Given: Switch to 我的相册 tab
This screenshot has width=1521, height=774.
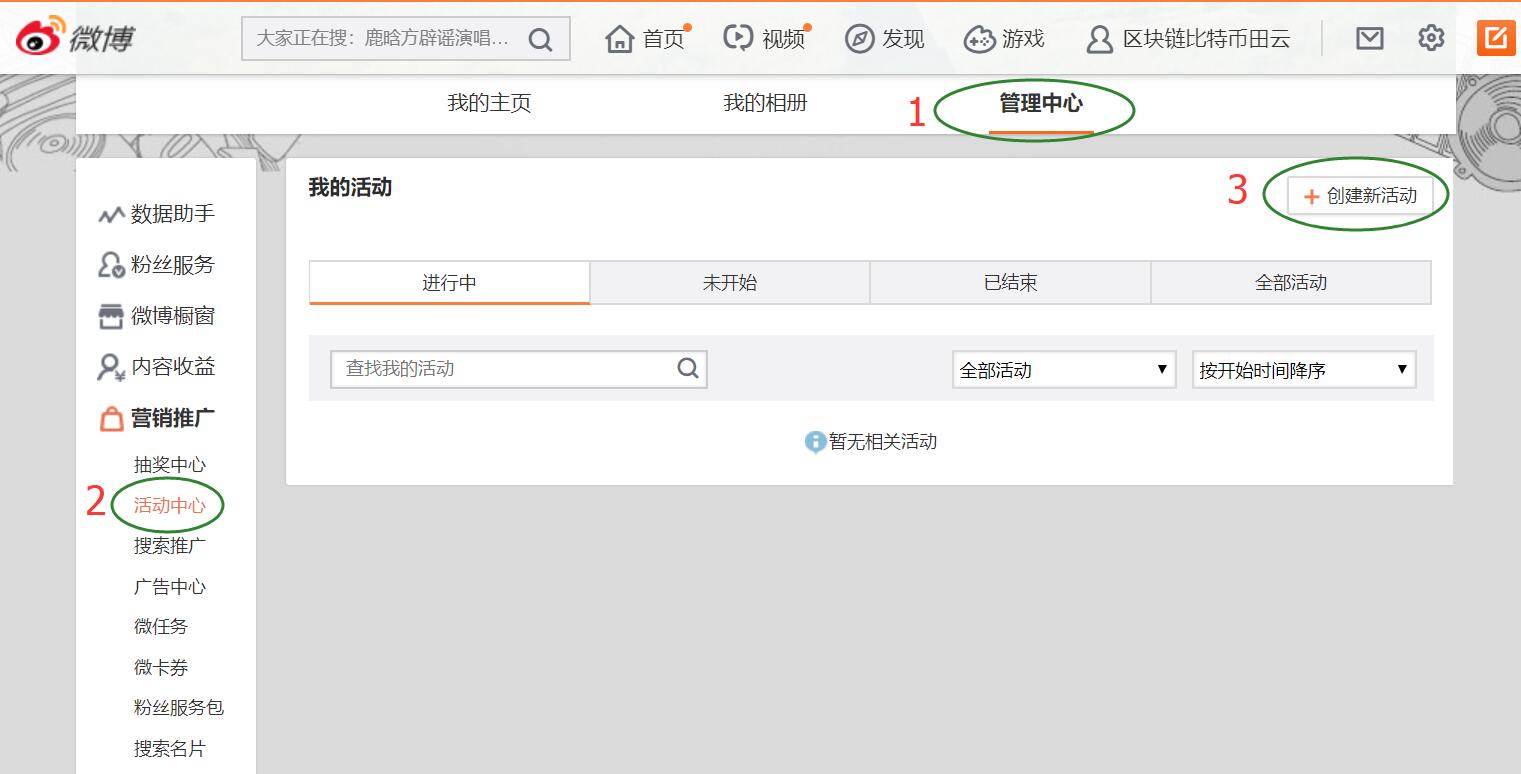Looking at the screenshot, I should point(765,103).
